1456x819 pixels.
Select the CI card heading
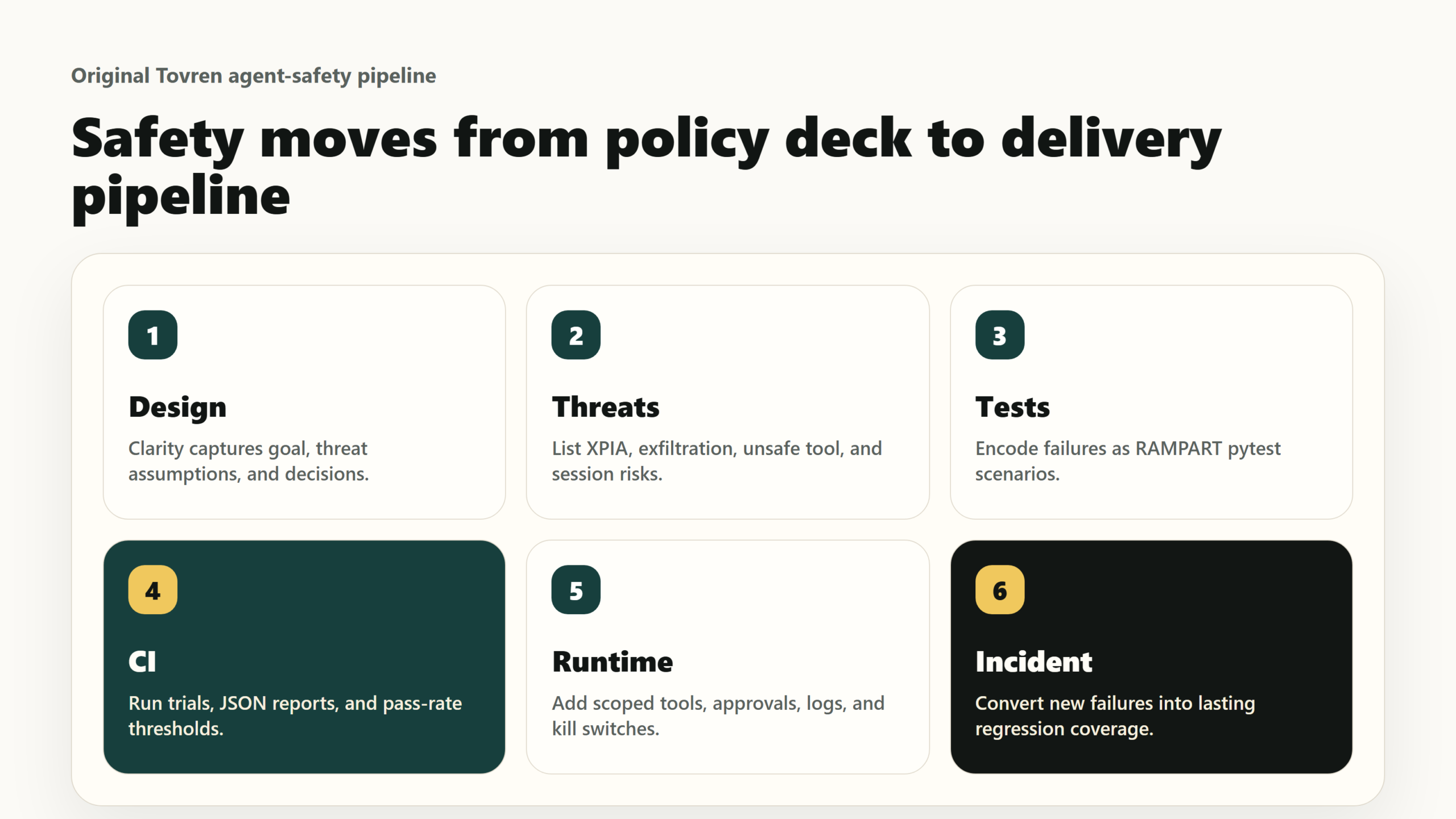click(142, 662)
